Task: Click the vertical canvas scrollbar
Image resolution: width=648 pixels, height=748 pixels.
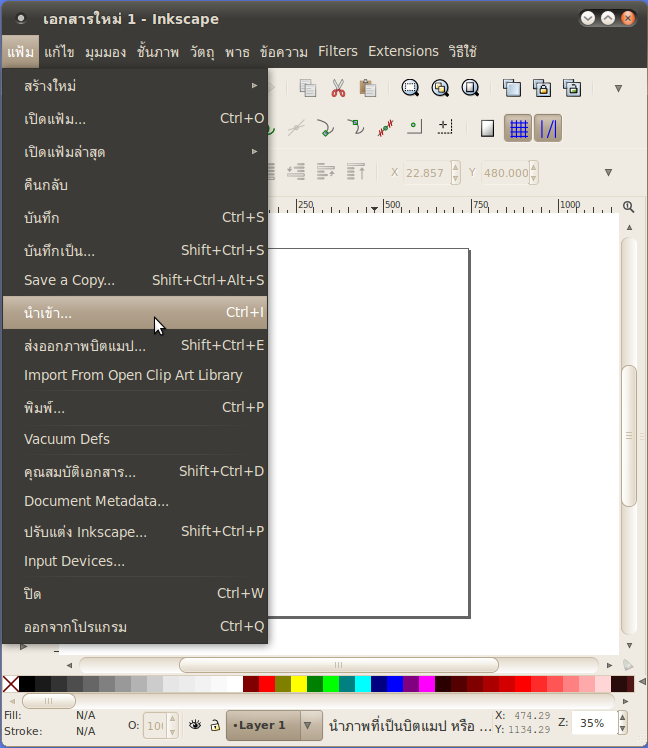Action: click(x=629, y=436)
